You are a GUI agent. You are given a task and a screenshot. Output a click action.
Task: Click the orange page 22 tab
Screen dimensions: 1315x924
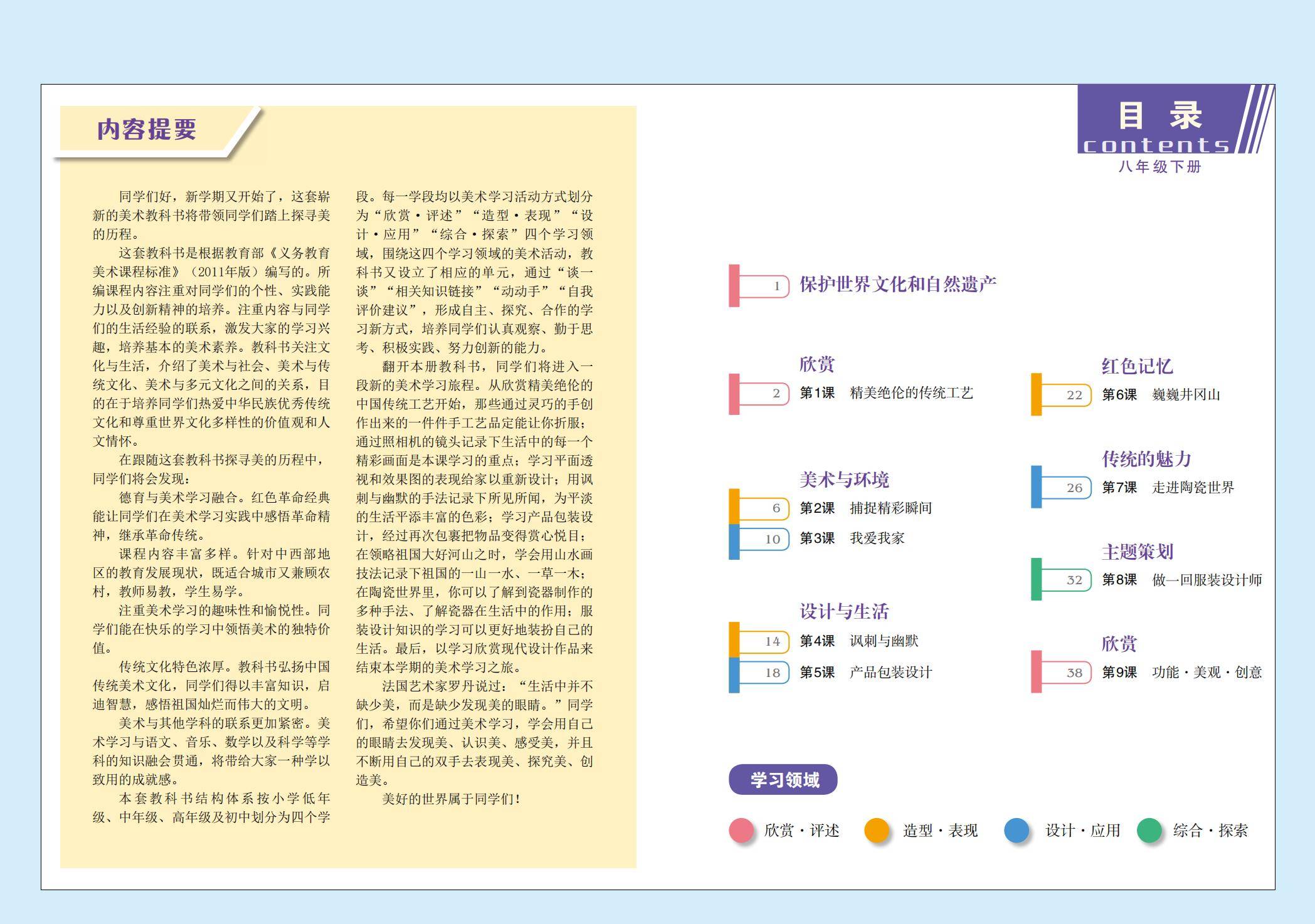[1066, 395]
